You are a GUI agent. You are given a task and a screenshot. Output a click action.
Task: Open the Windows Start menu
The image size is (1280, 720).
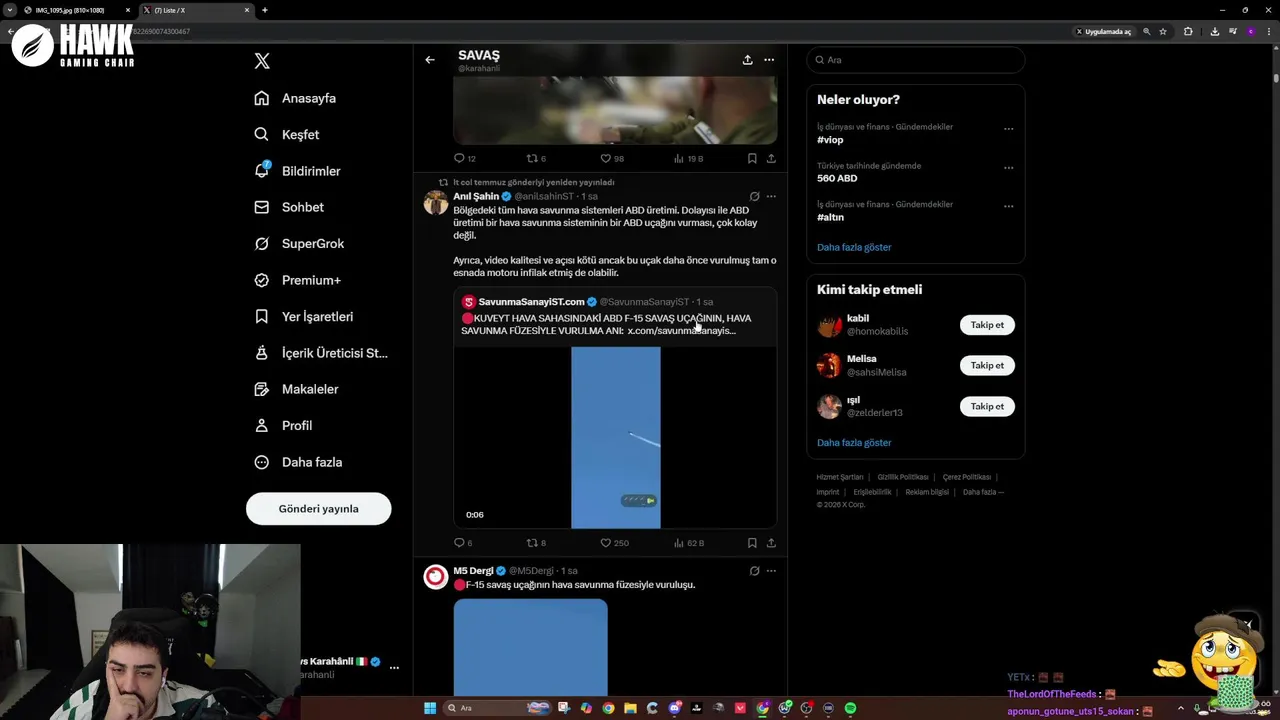coord(430,708)
